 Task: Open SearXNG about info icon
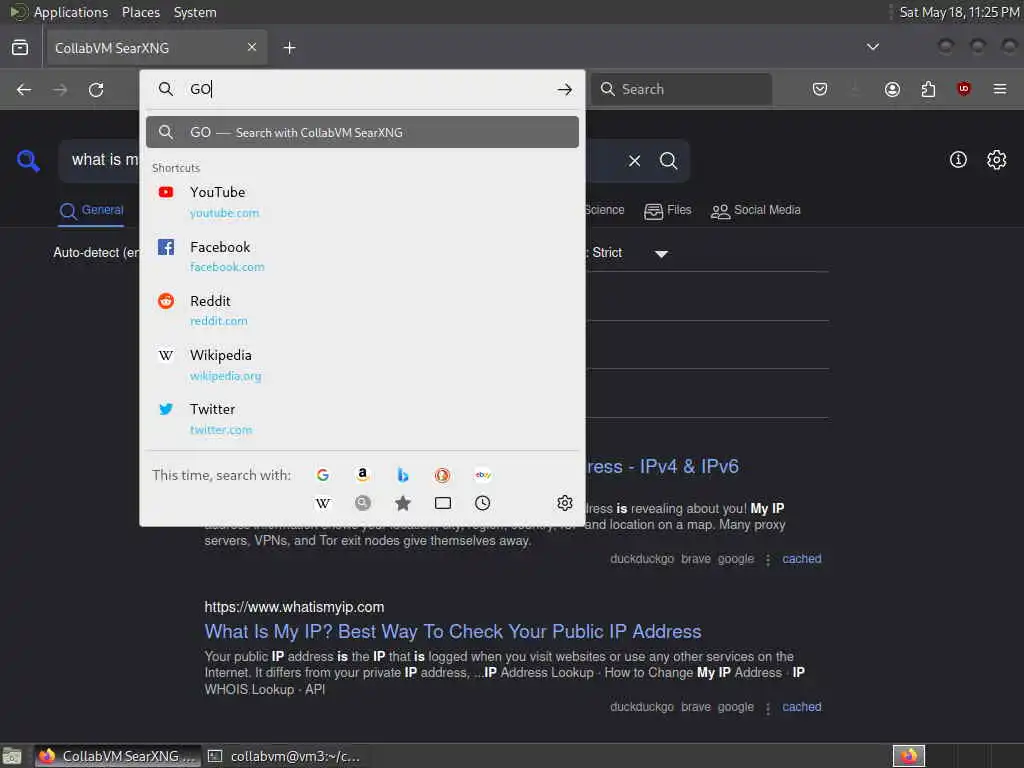[958, 160]
